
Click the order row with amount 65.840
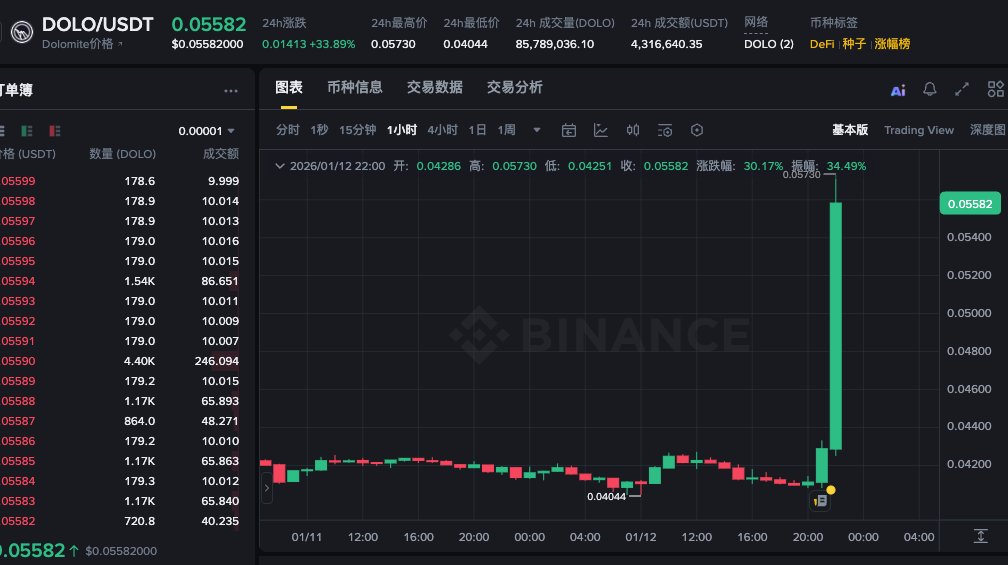coord(120,501)
